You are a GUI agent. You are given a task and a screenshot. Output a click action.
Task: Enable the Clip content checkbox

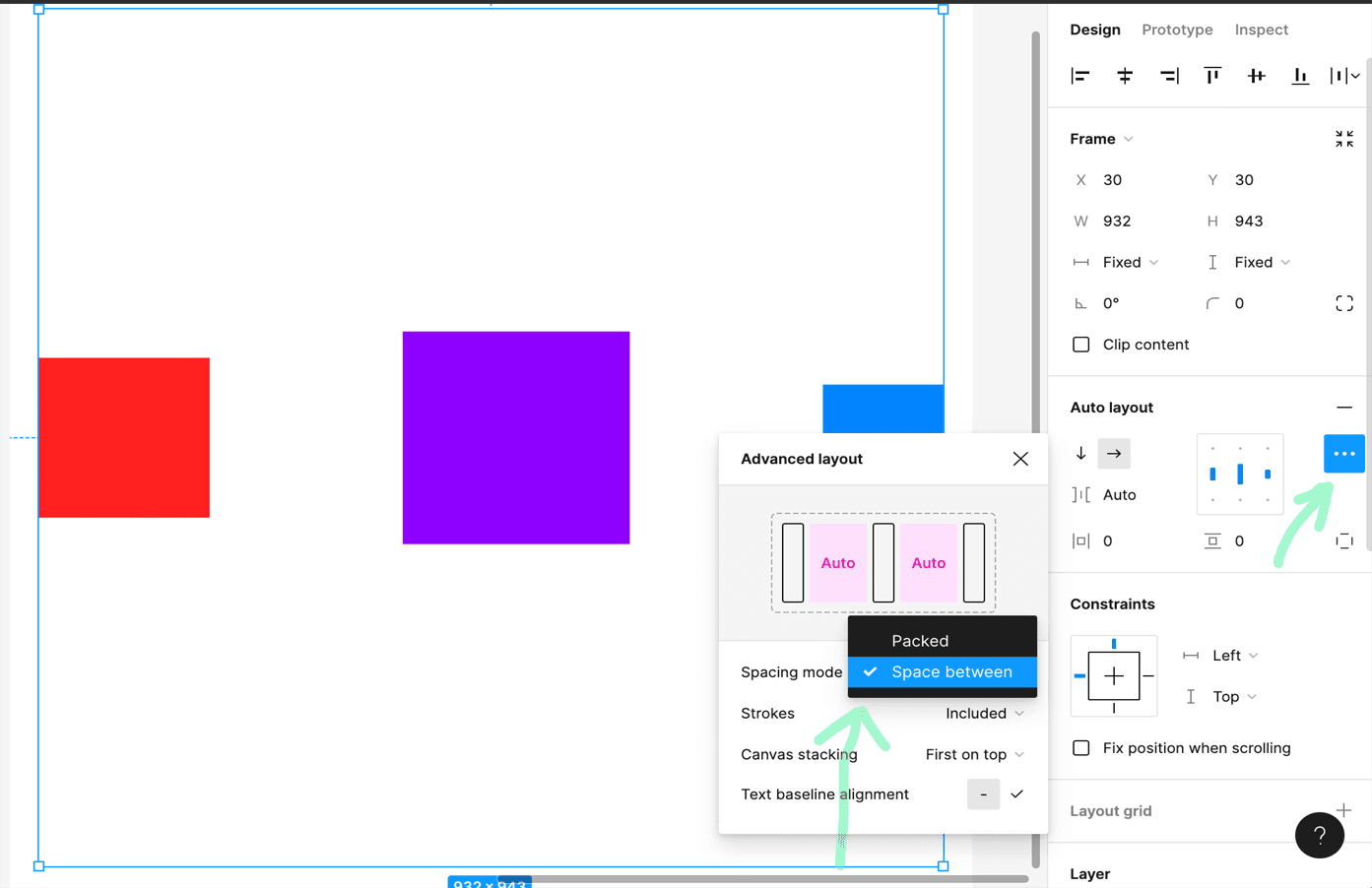[x=1081, y=345]
